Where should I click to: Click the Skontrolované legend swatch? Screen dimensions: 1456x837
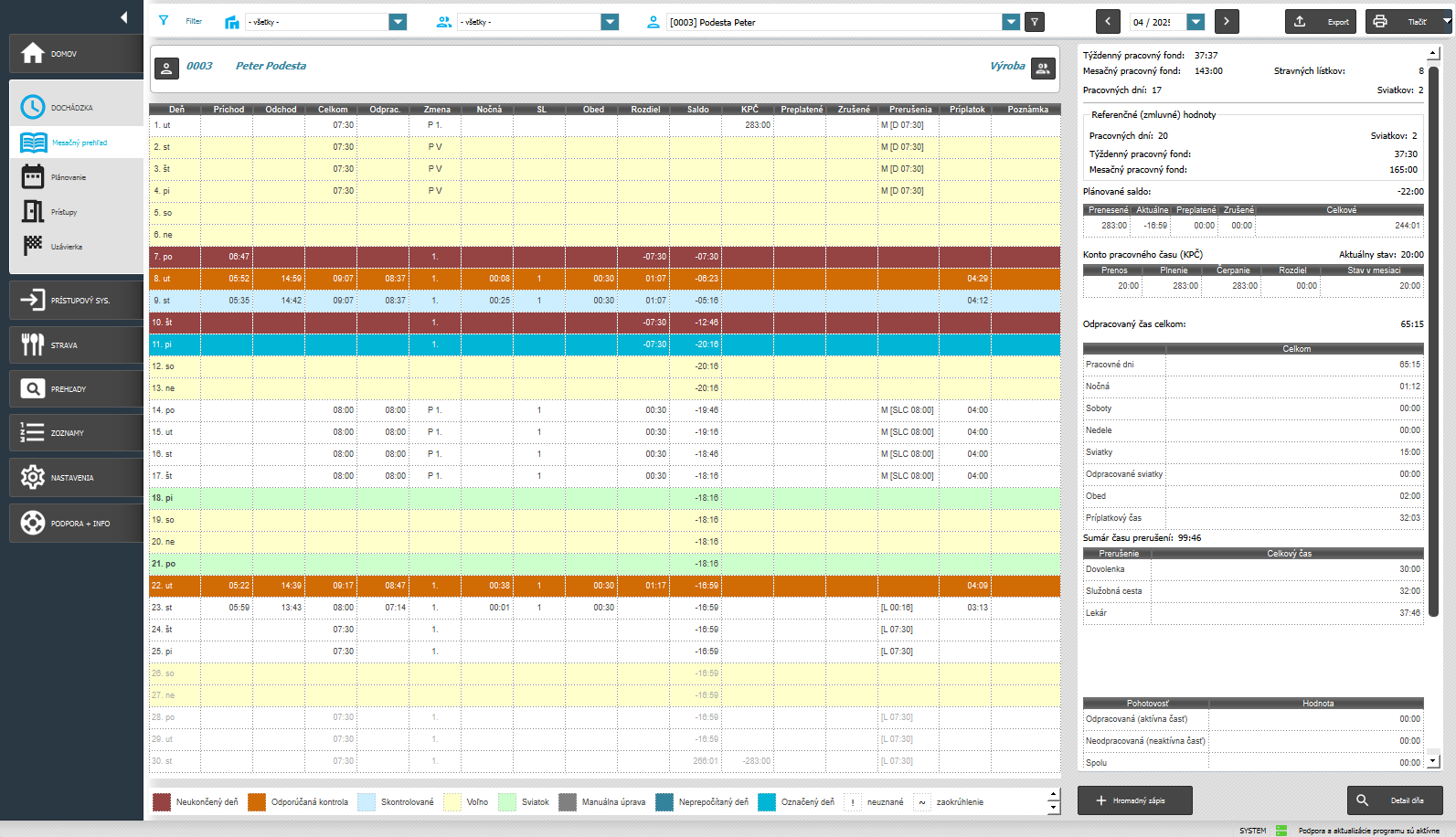point(367,802)
